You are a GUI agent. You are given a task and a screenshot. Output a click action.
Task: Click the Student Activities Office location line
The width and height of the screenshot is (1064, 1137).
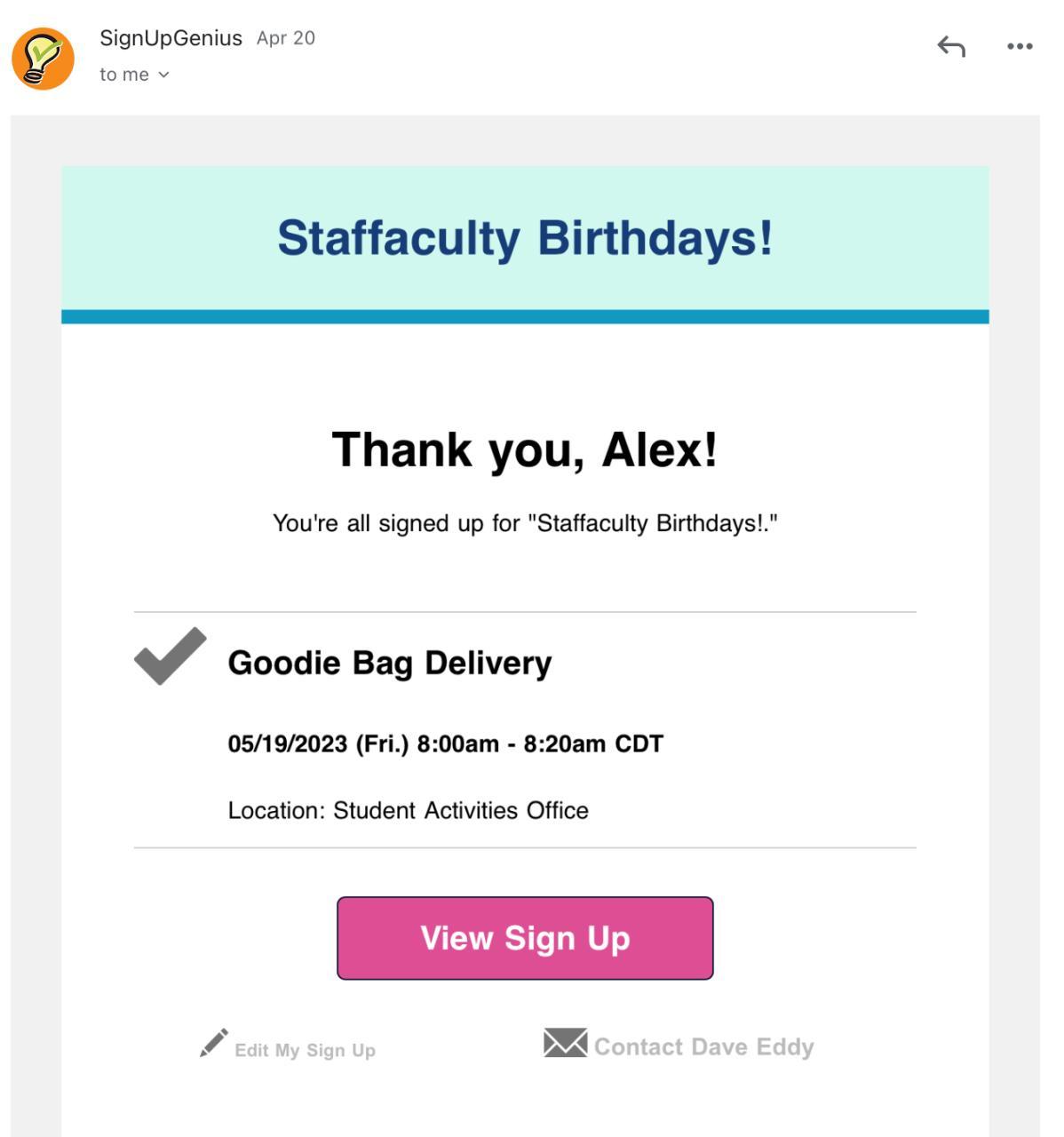(x=408, y=810)
